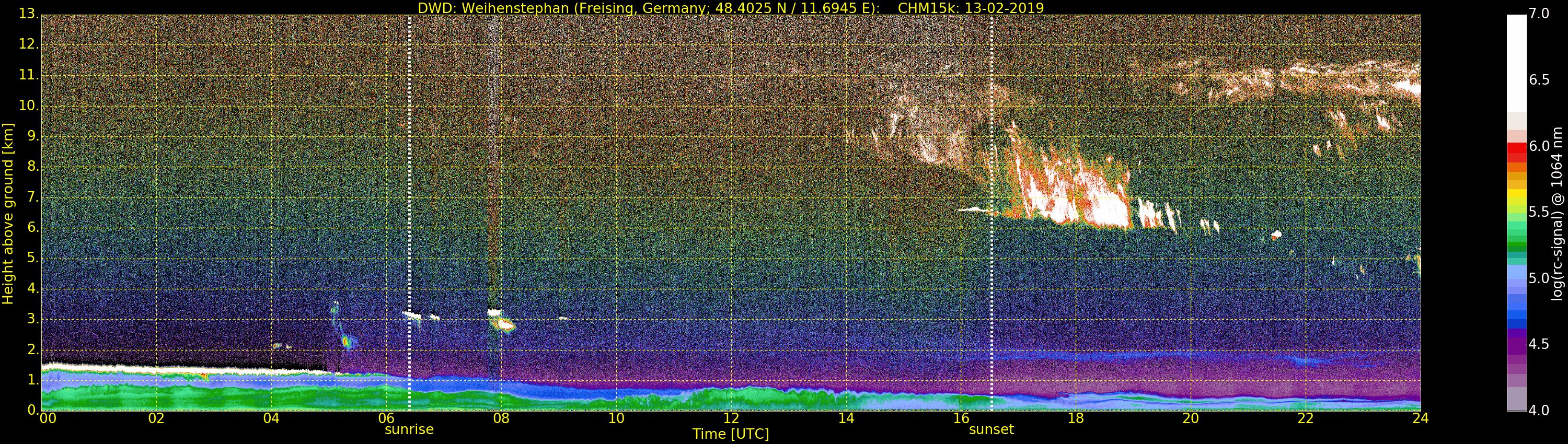Click time axis tick label '24'
1568x444 pixels.
click(1421, 418)
